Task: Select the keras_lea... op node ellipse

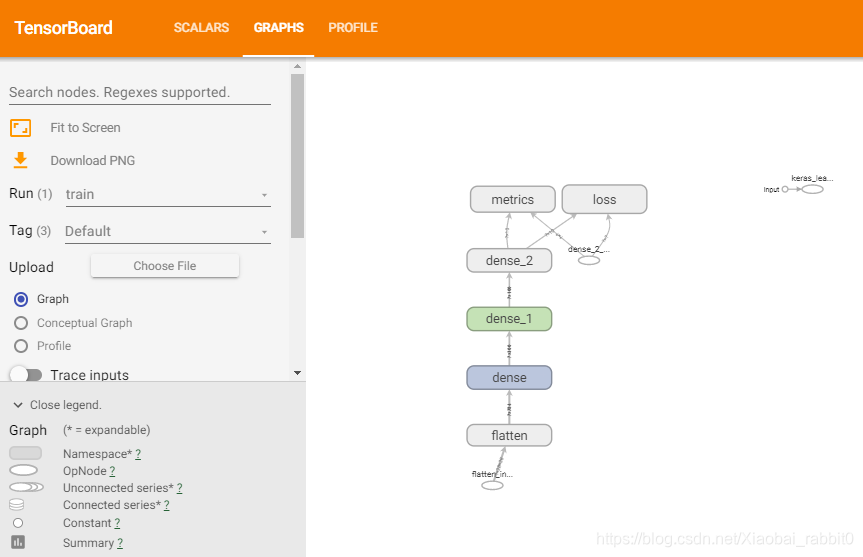Action: [812, 189]
